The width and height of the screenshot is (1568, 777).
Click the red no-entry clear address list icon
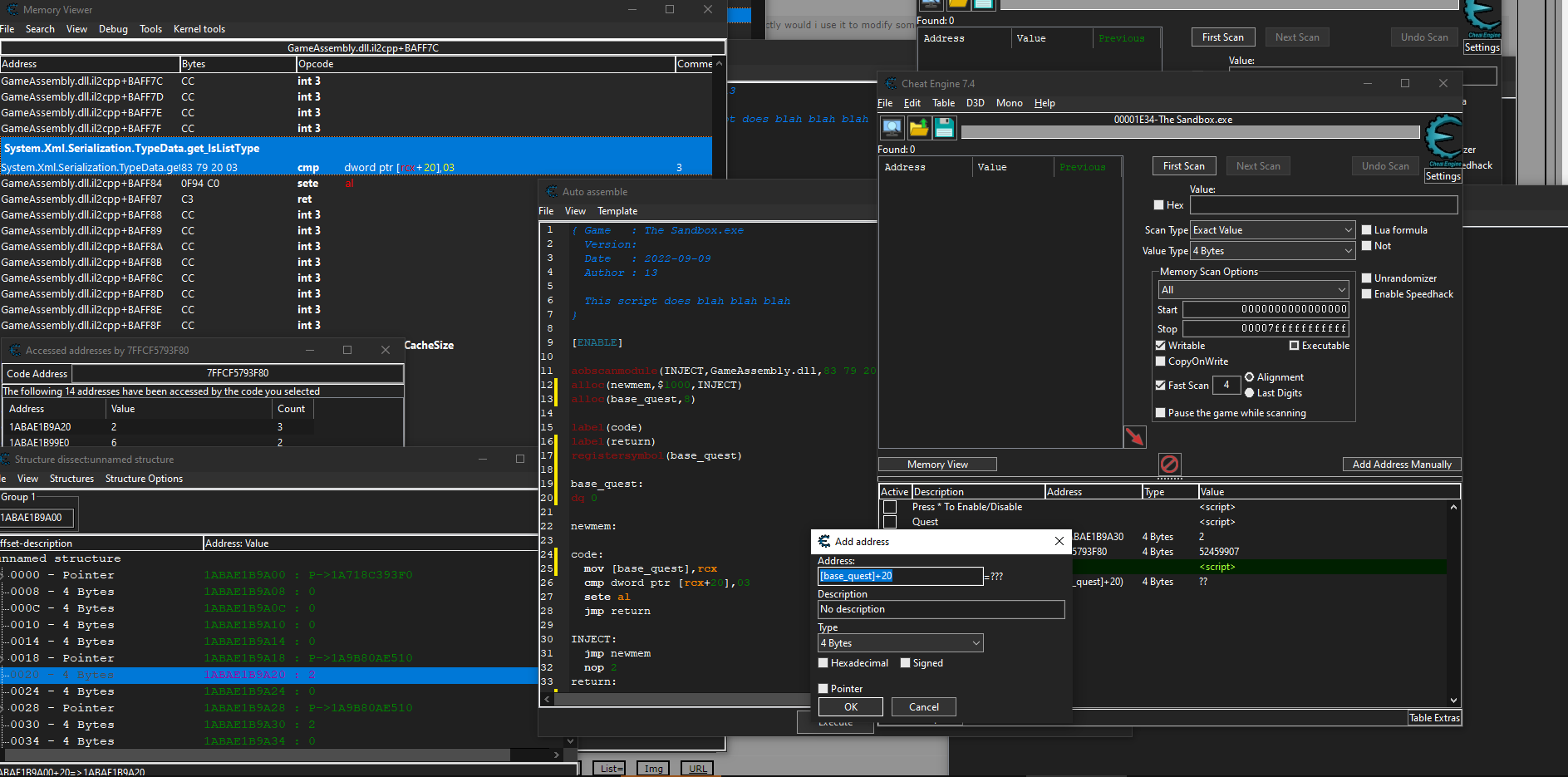tap(1169, 464)
